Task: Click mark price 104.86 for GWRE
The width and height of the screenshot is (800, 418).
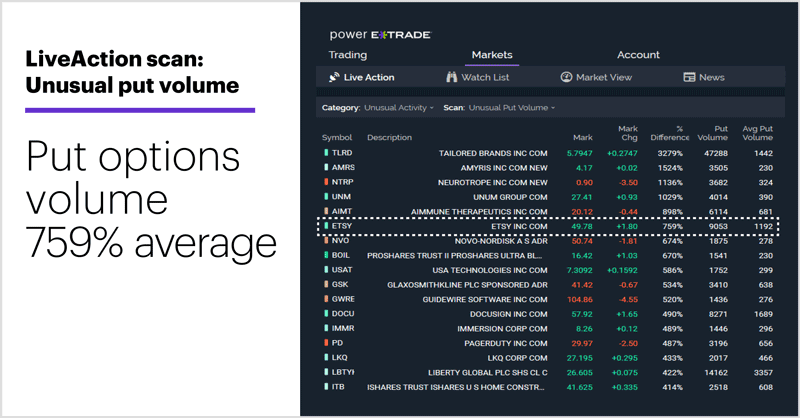Action: [x=580, y=300]
